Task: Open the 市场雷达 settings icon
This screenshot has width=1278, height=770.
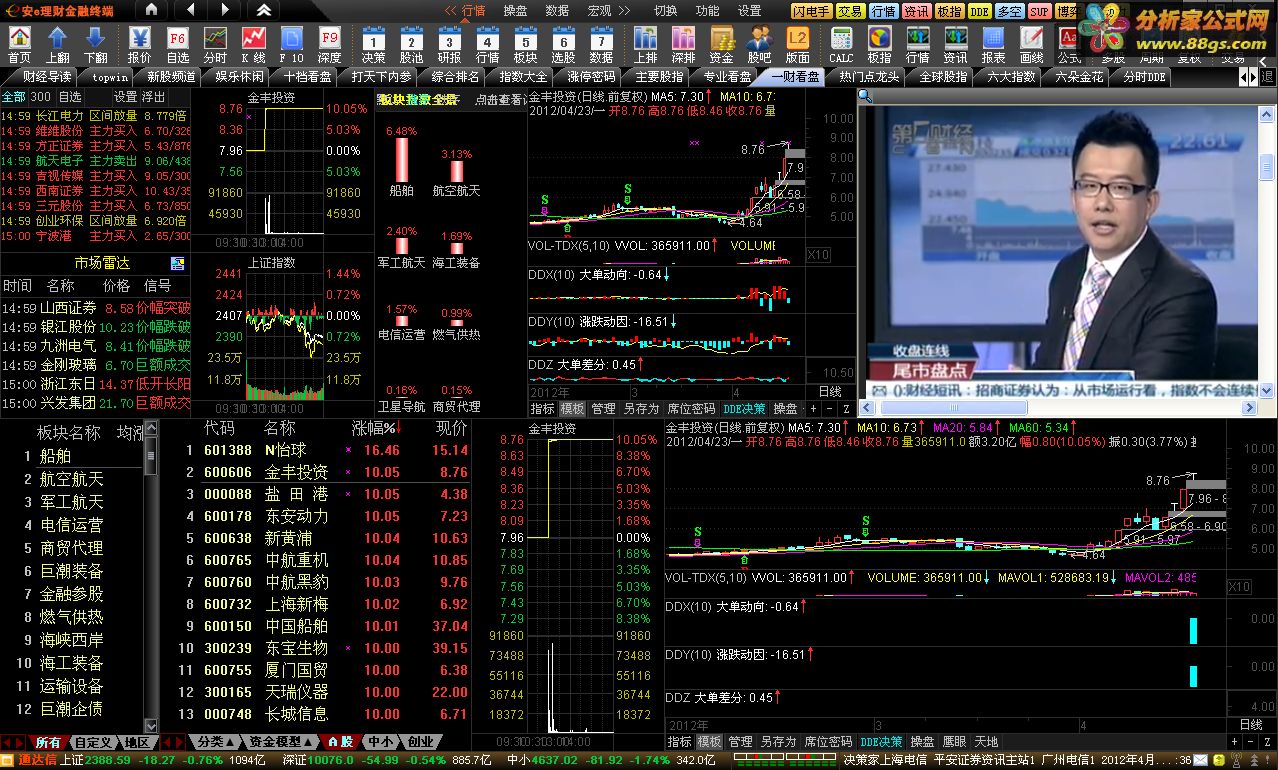Action: tap(178, 263)
